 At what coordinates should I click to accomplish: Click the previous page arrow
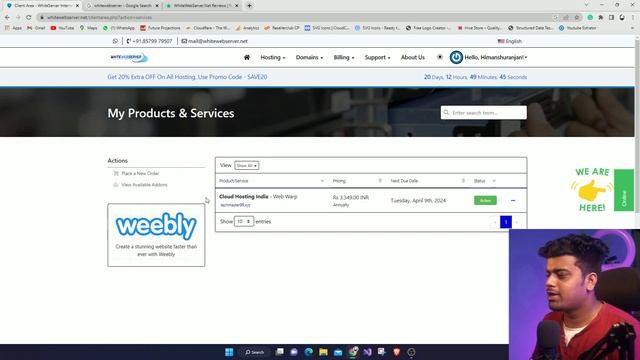pyautogui.click(x=495, y=222)
